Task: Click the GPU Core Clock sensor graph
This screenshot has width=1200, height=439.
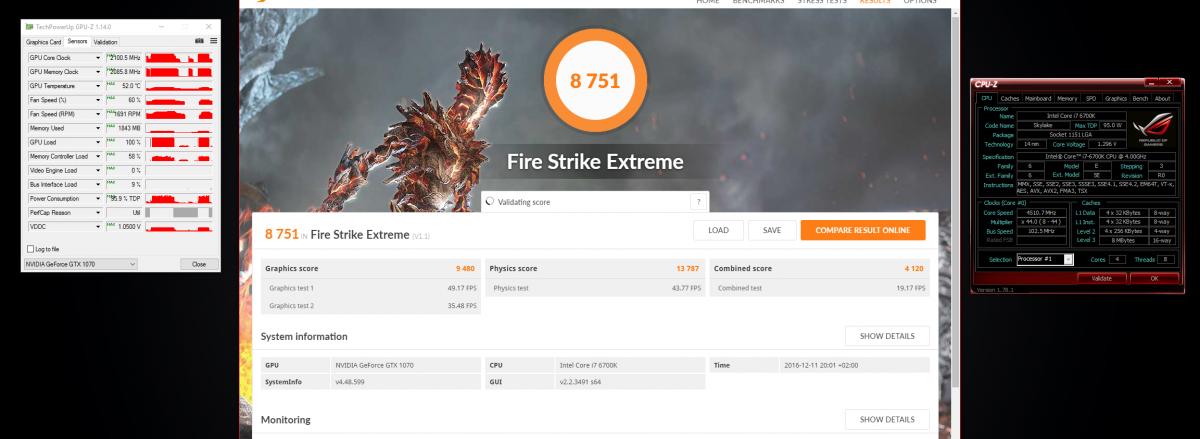Action: point(179,58)
